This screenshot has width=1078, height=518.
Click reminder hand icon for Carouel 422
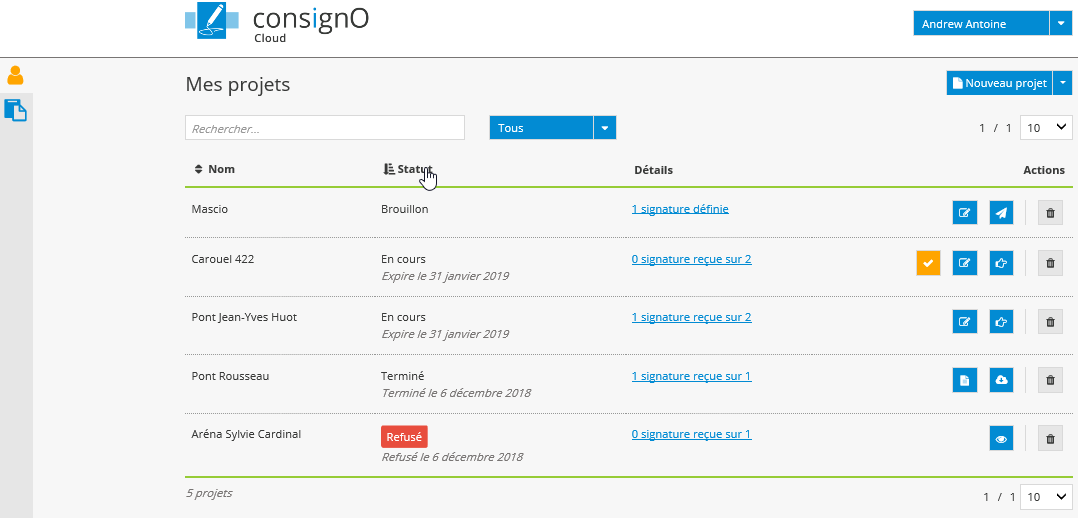coord(1001,263)
